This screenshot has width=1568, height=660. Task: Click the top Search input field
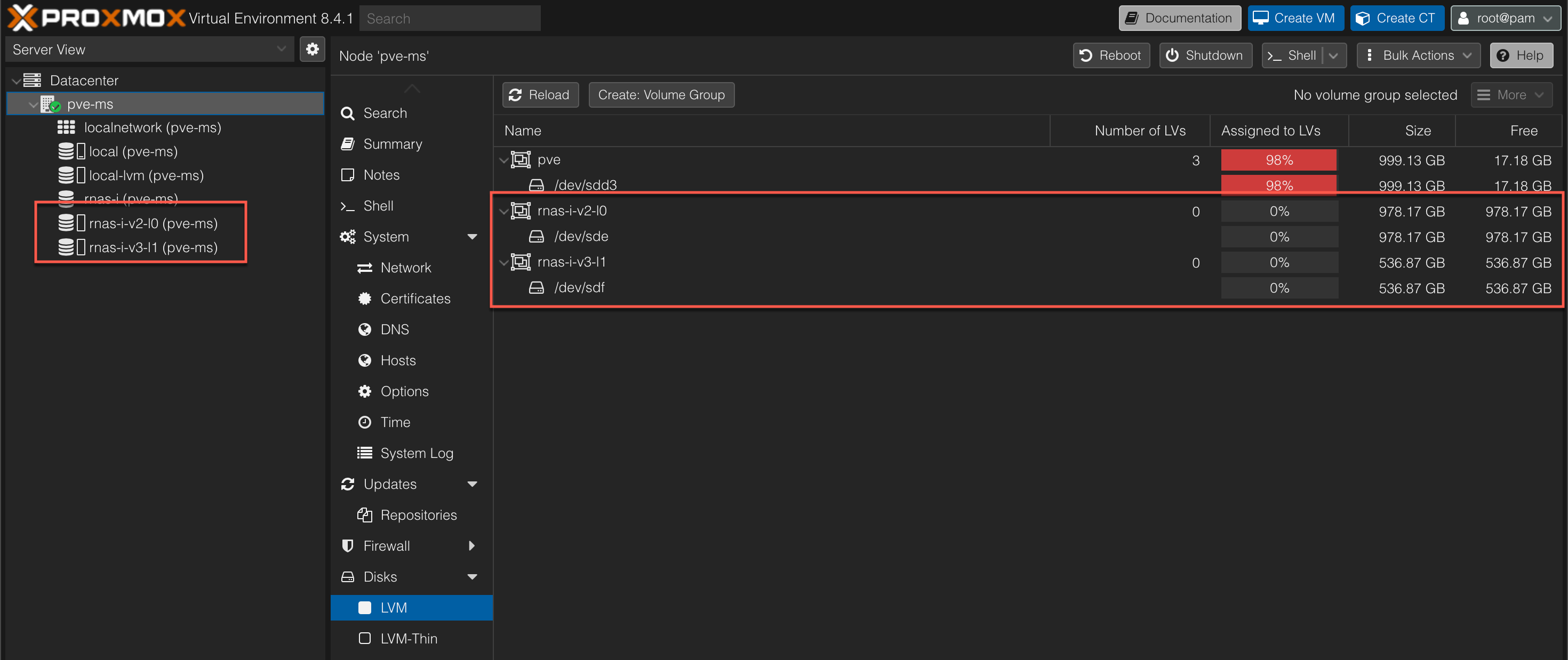(x=449, y=18)
